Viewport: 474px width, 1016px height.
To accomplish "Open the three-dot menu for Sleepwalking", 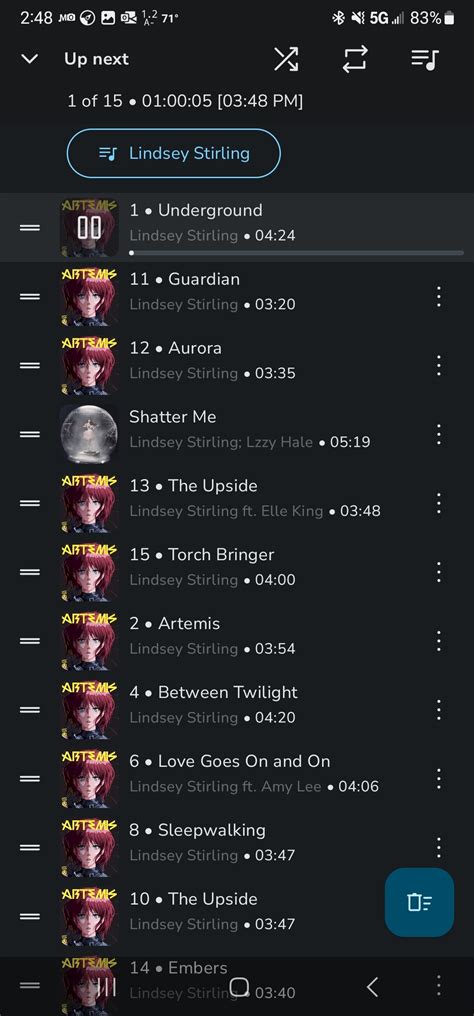I will click(x=439, y=848).
